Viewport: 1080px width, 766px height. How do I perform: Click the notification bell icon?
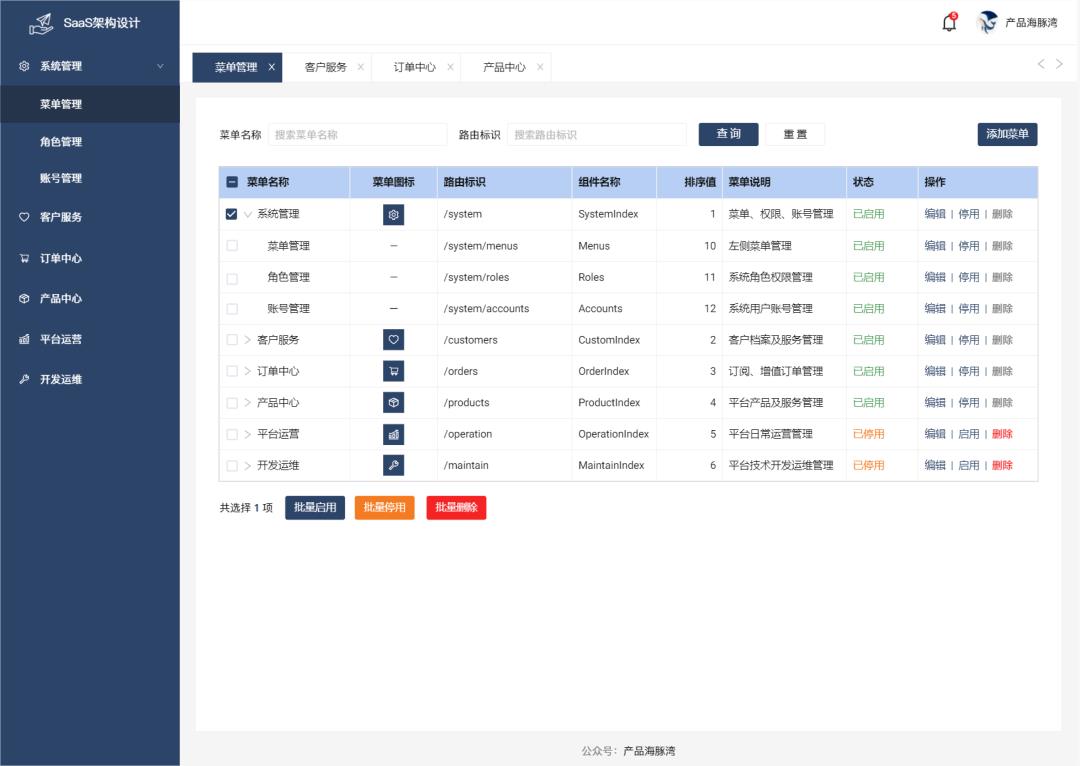click(949, 23)
